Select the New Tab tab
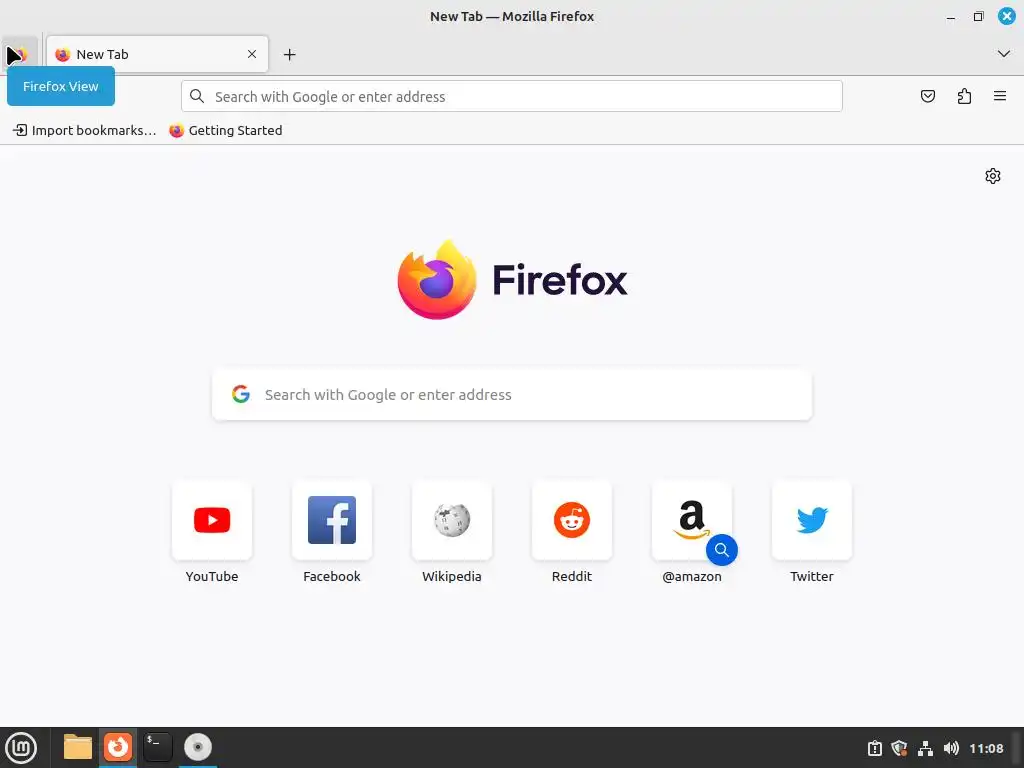 (x=157, y=54)
